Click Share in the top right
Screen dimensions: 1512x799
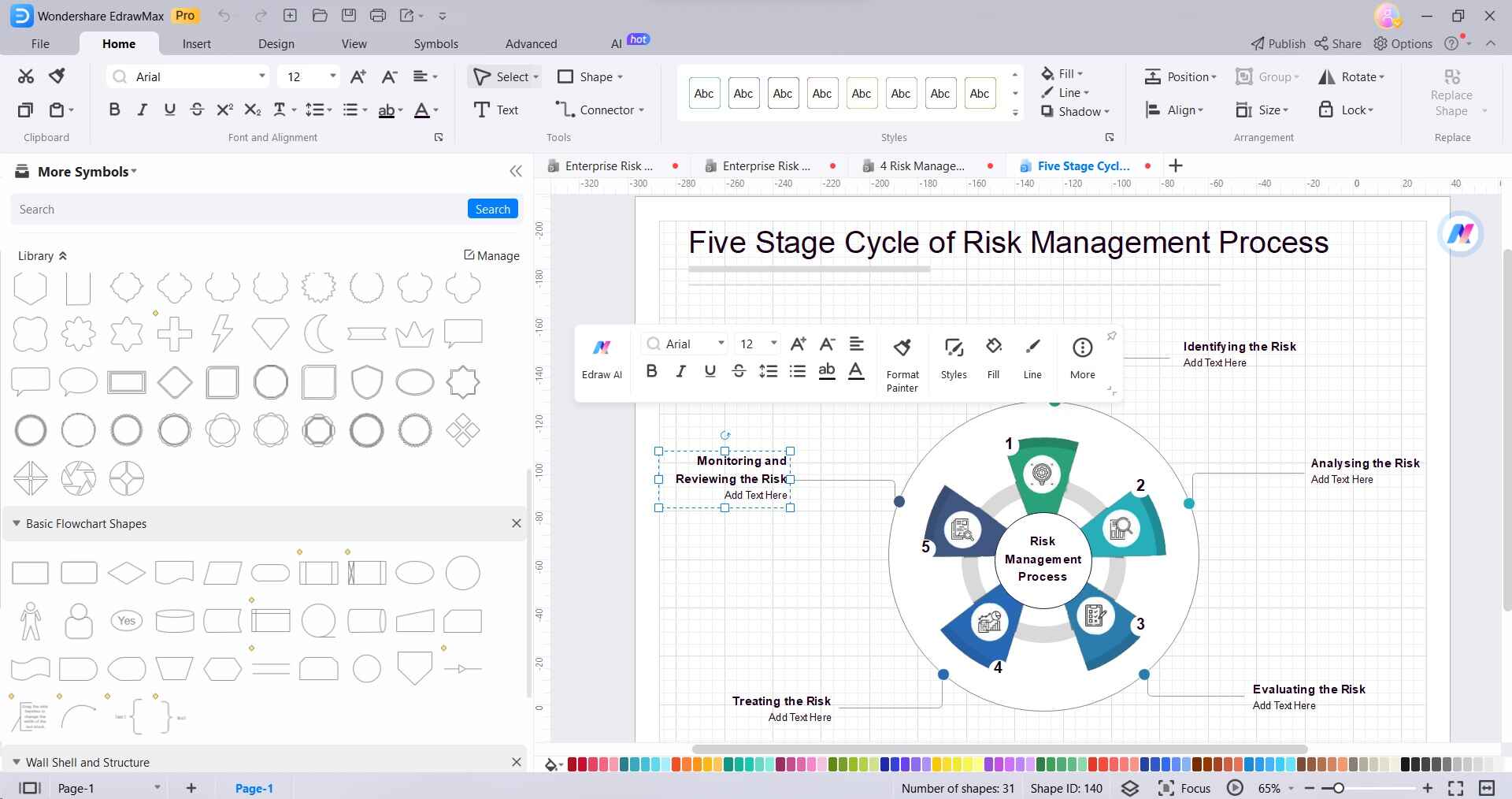[1338, 44]
